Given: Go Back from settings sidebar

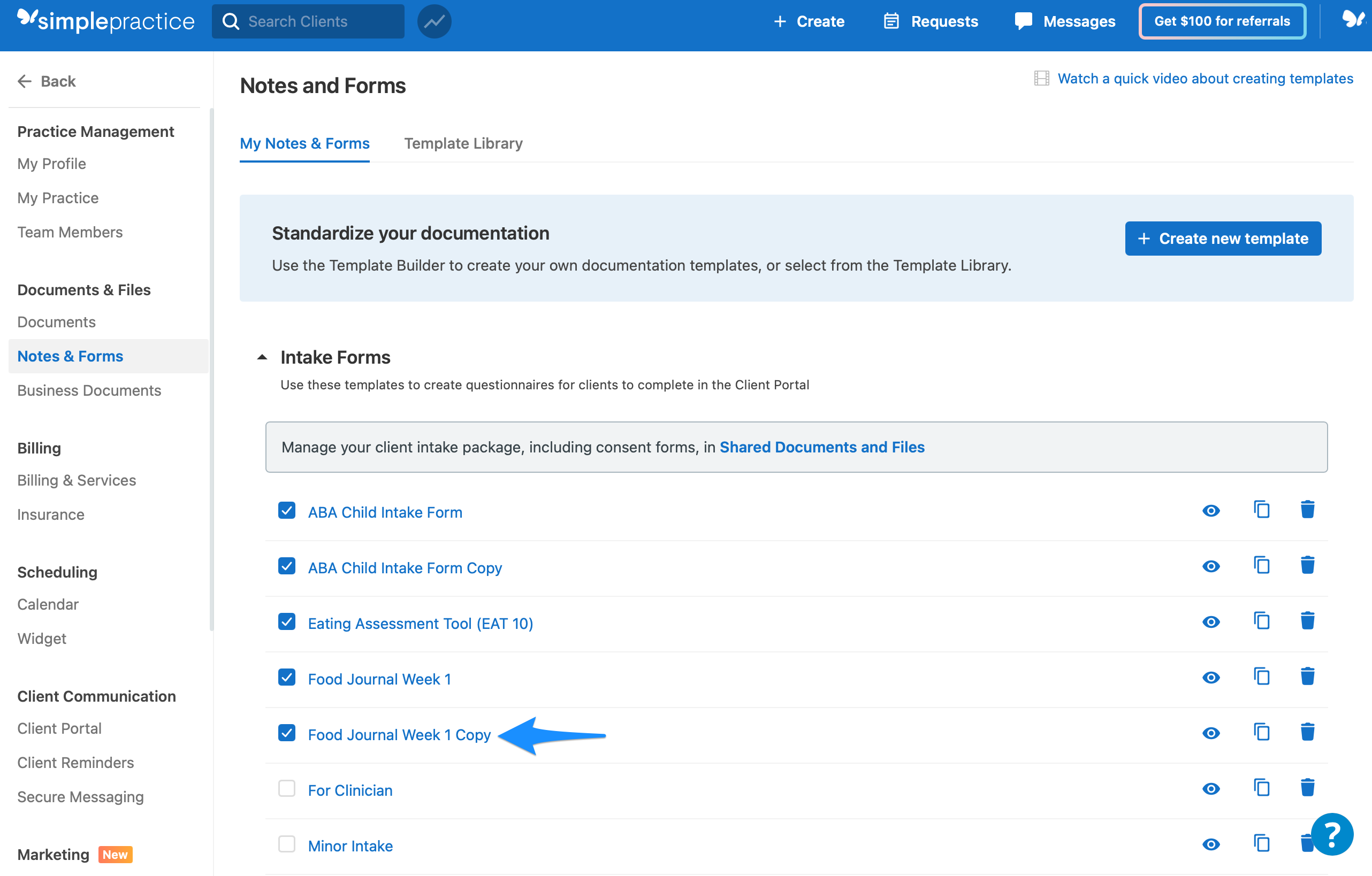Looking at the screenshot, I should 47,81.
